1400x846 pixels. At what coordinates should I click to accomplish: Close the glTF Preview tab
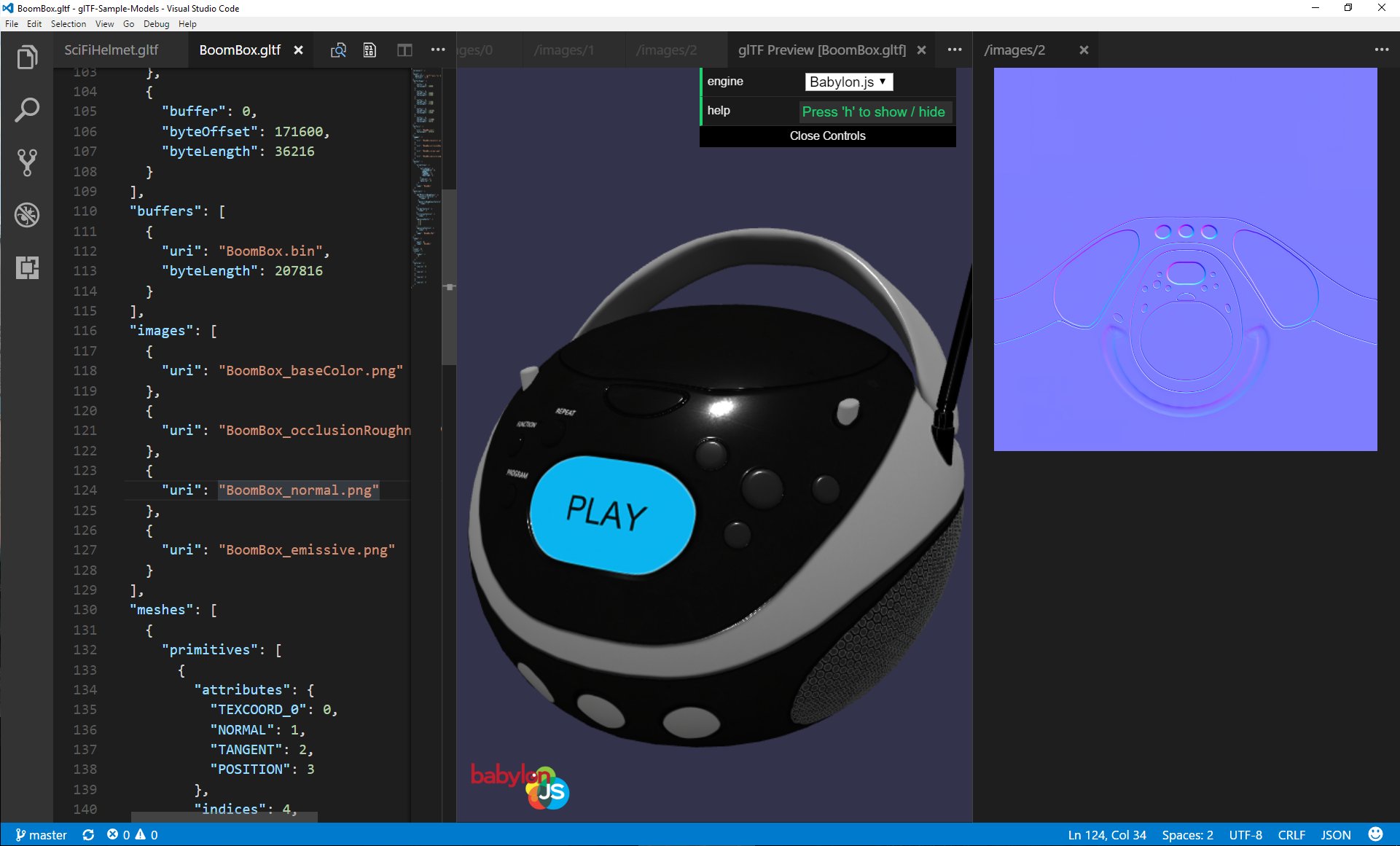pyautogui.click(x=921, y=50)
